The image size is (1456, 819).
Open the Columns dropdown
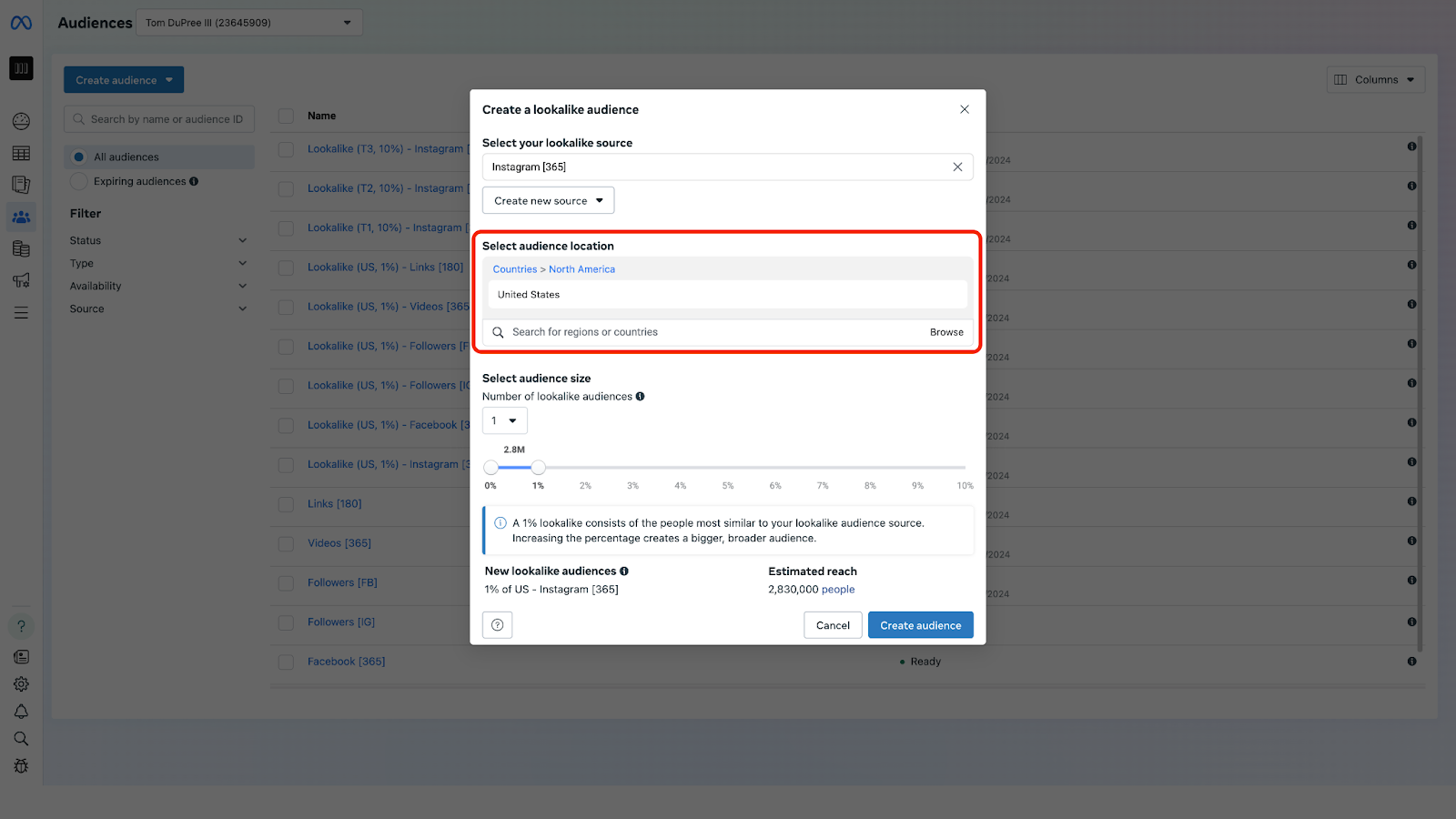(1375, 79)
